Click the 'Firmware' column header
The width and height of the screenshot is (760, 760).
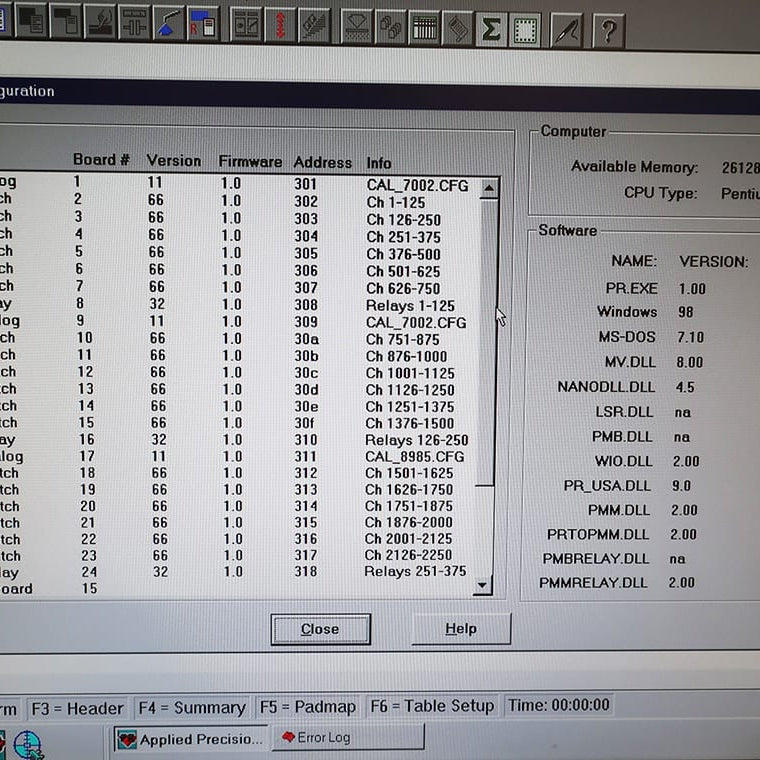click(250, 161)
